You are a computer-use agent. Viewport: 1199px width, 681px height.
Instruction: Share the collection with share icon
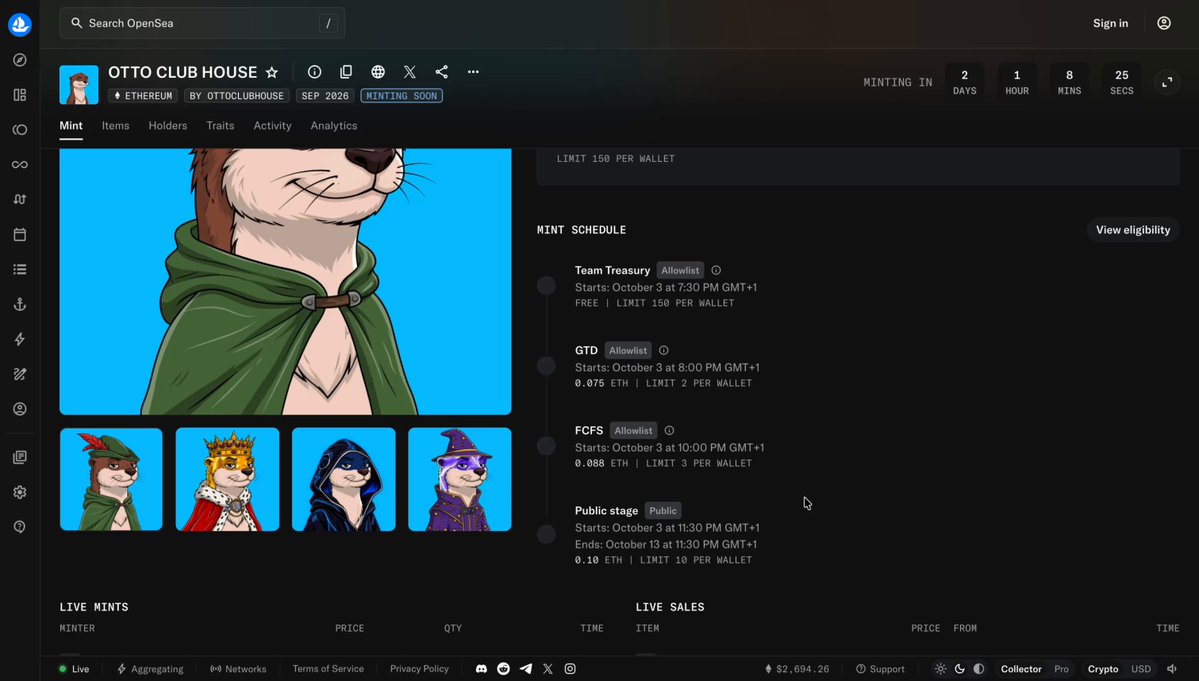point(441,72)
